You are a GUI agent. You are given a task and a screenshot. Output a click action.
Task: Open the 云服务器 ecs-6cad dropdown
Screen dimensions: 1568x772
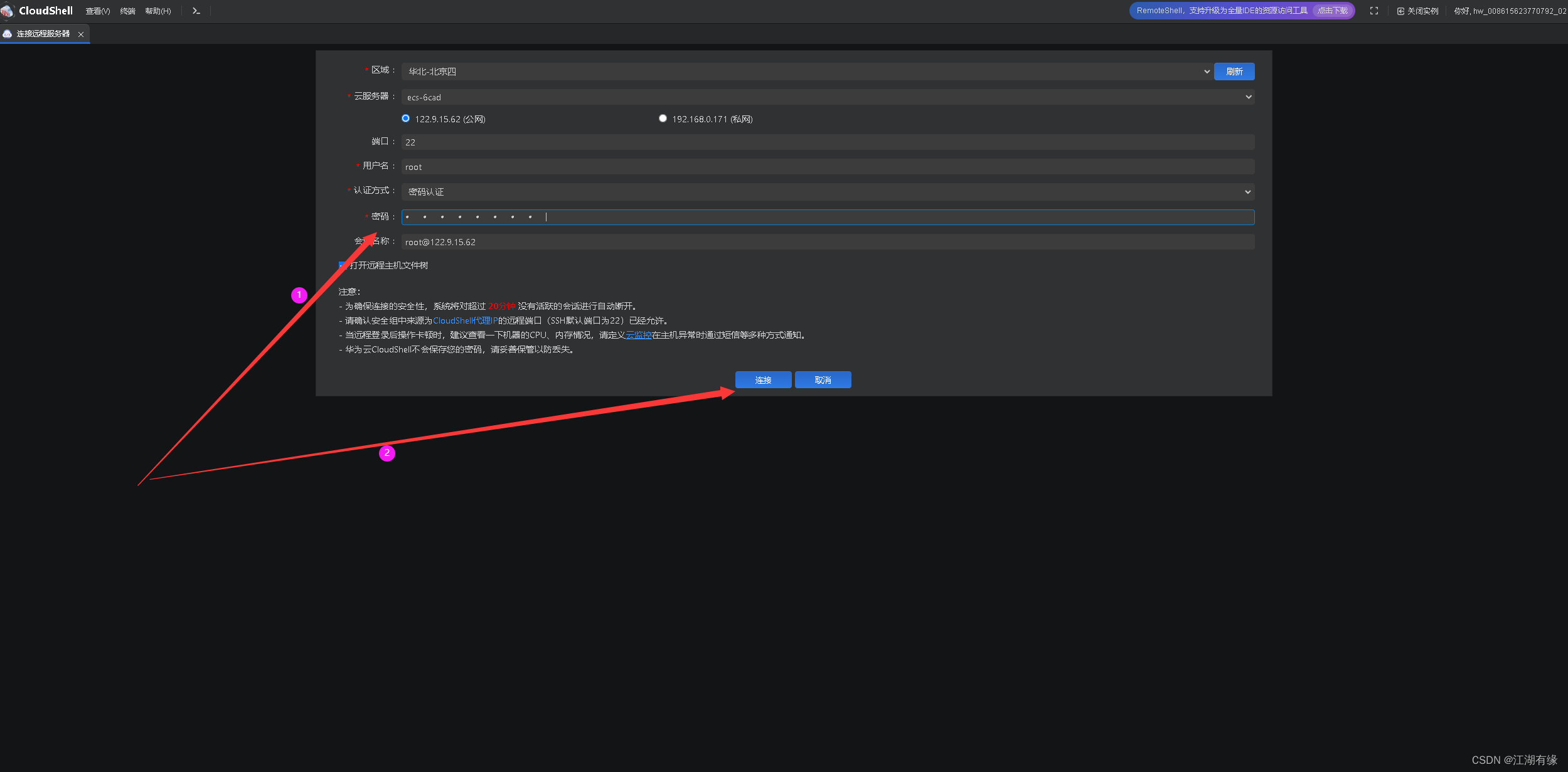coord(827,97)
